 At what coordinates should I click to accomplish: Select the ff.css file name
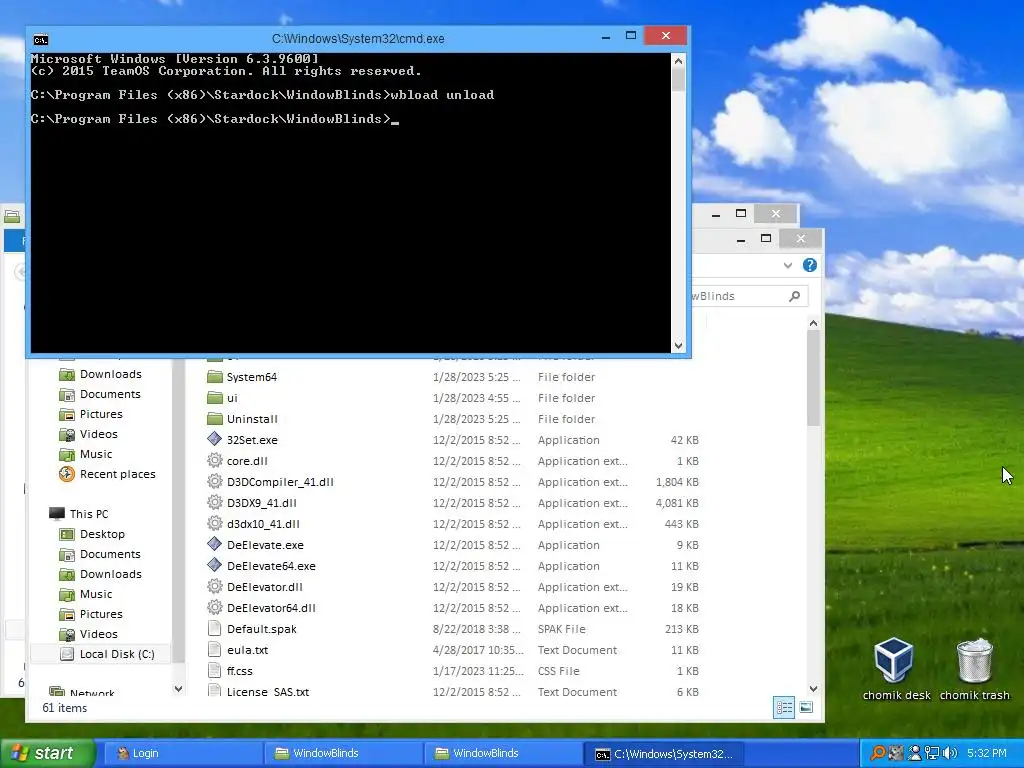click(x=240, y=671)
